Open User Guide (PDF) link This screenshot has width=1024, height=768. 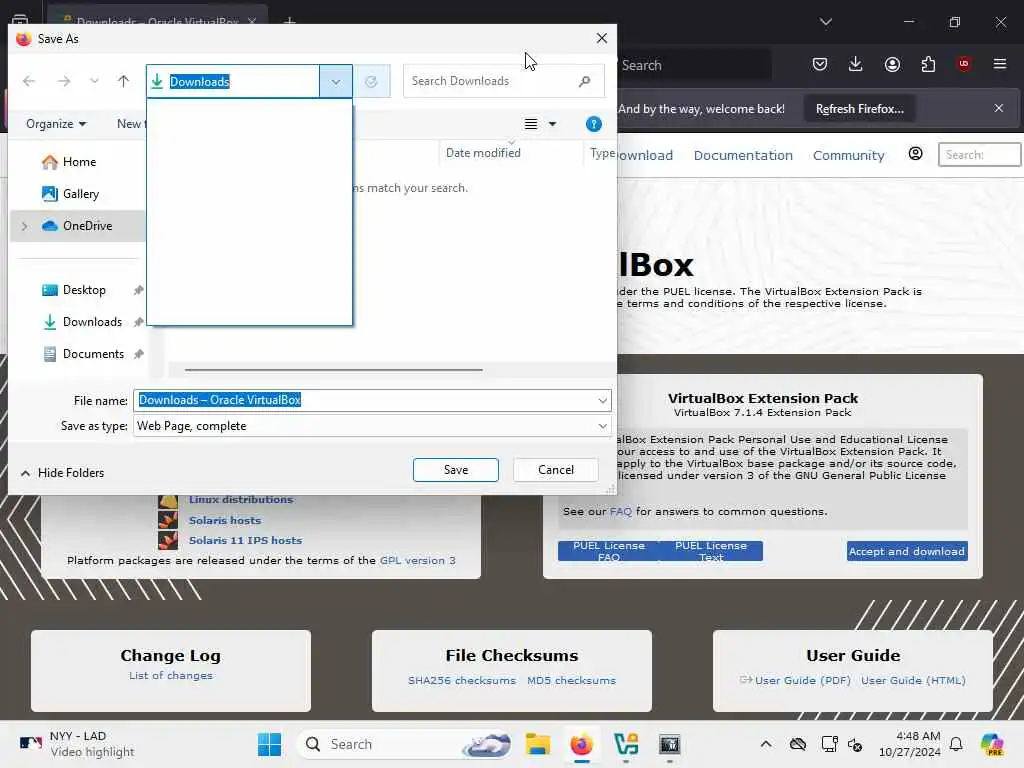click(x=802, y=680)
